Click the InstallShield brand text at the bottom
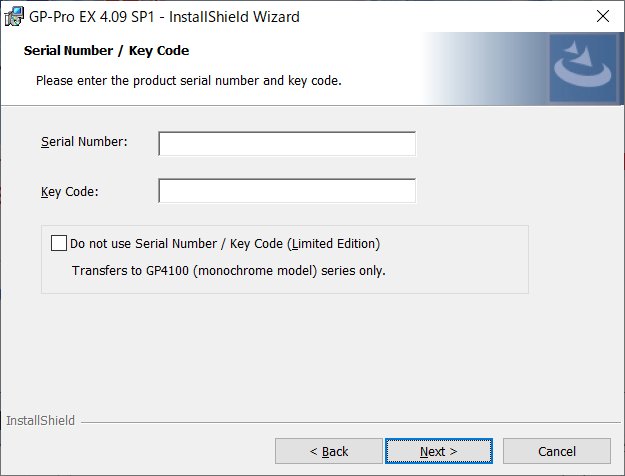This screenshot has width=625, height=476. pos(41,421)
